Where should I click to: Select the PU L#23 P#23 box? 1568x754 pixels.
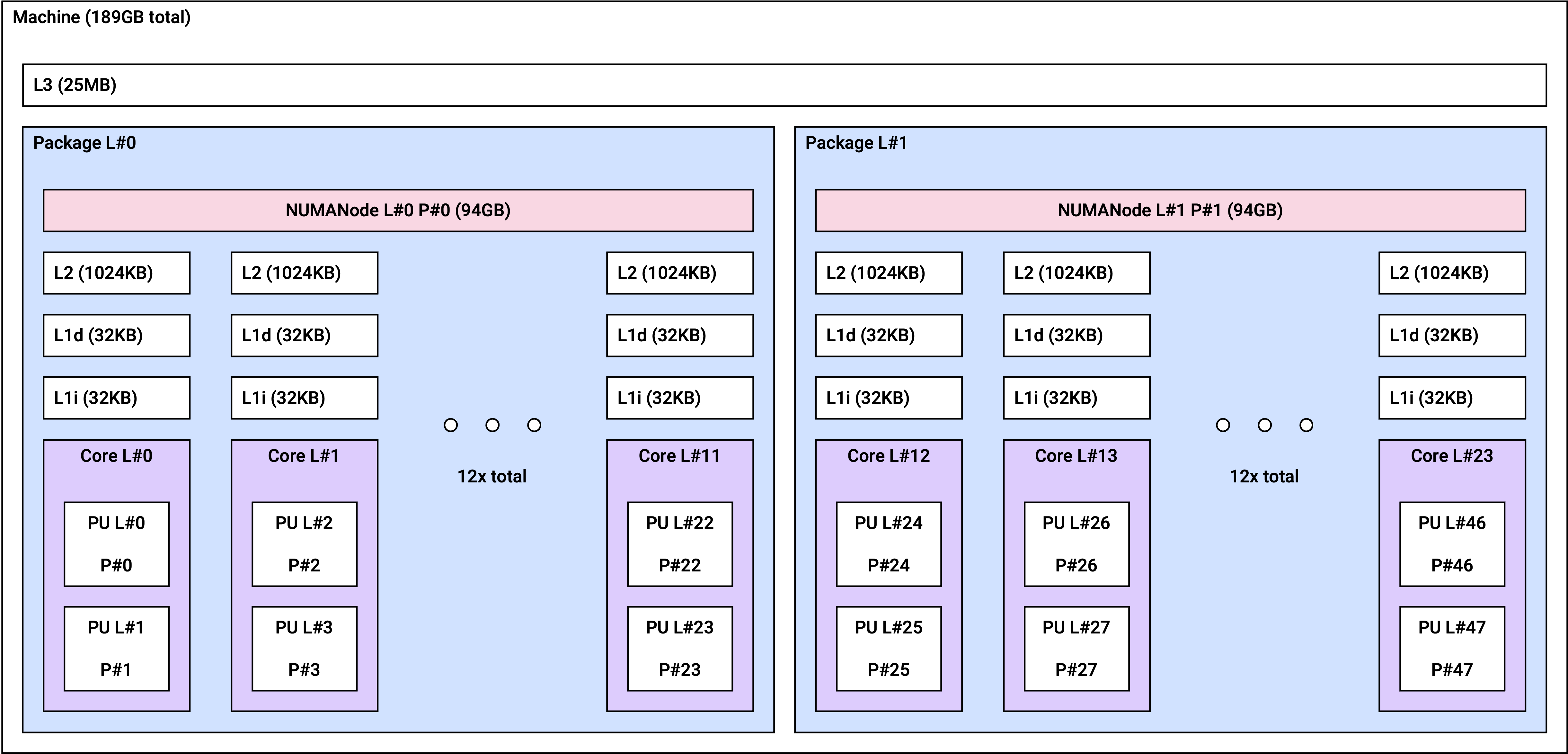[x=680, y=649]
